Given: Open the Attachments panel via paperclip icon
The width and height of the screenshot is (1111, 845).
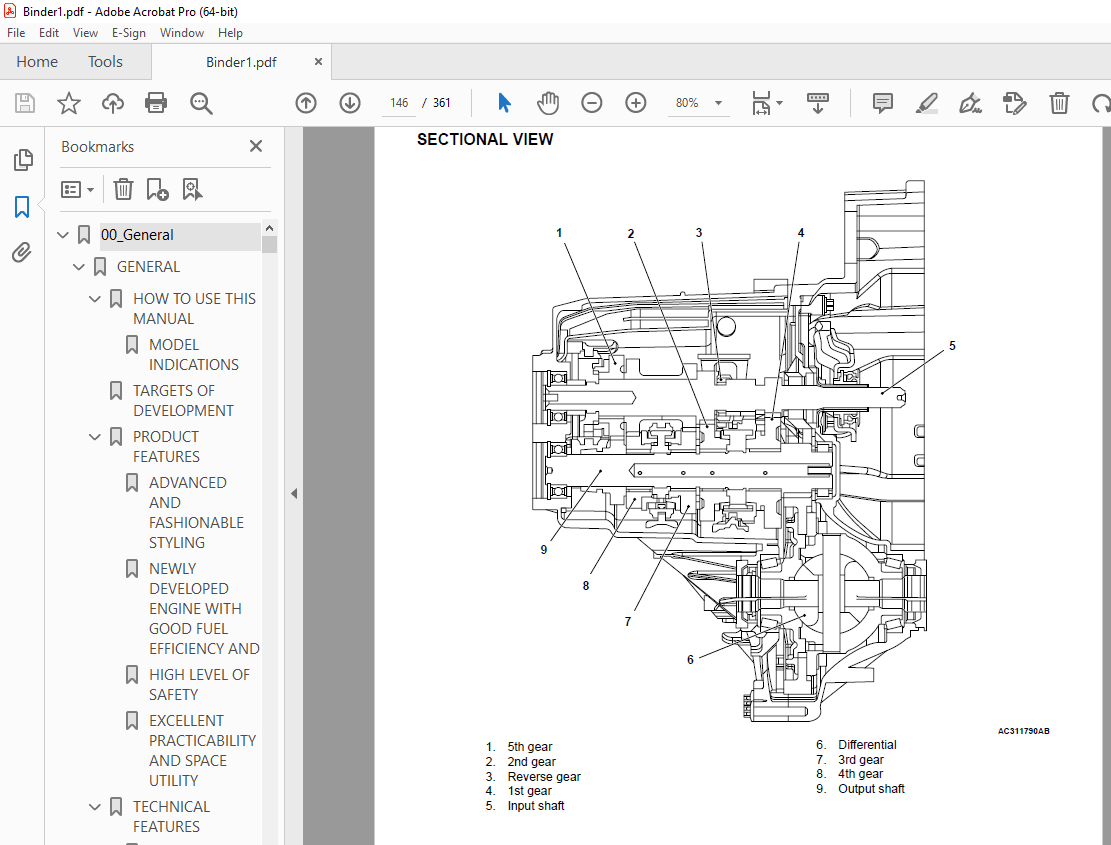Looking at the screenshot, I should (22, 253).
